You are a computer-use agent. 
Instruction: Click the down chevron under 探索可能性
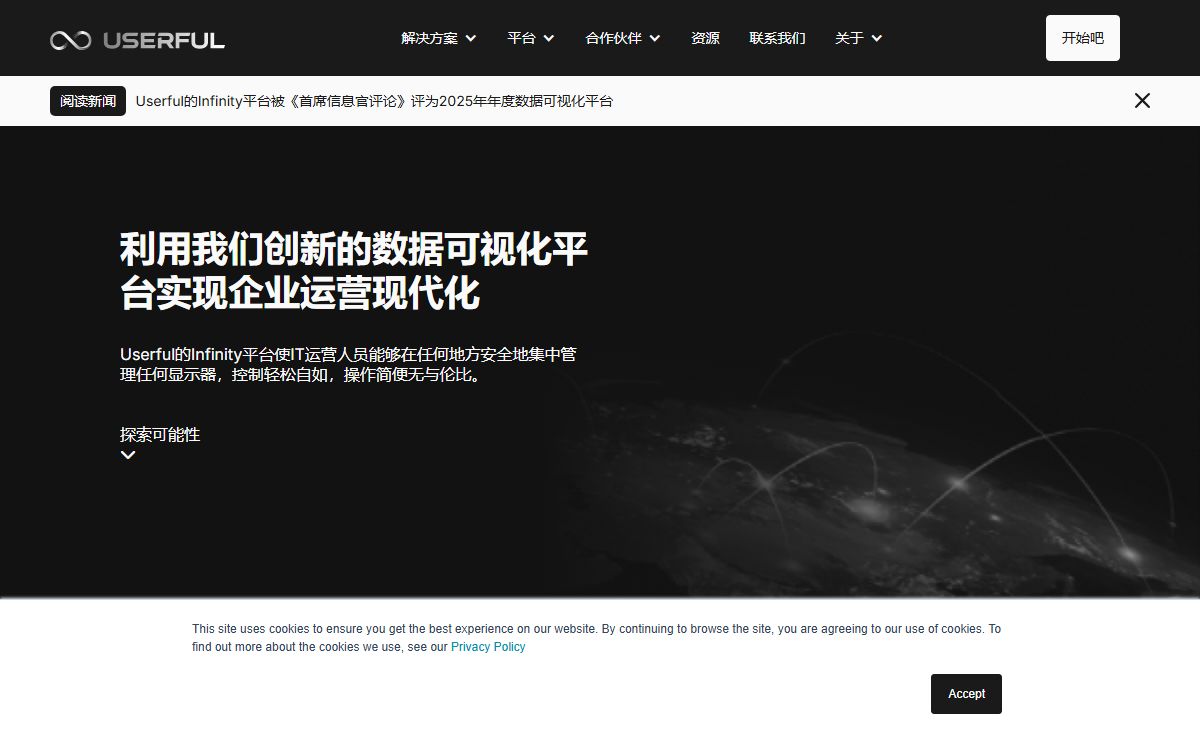[128, 455]
